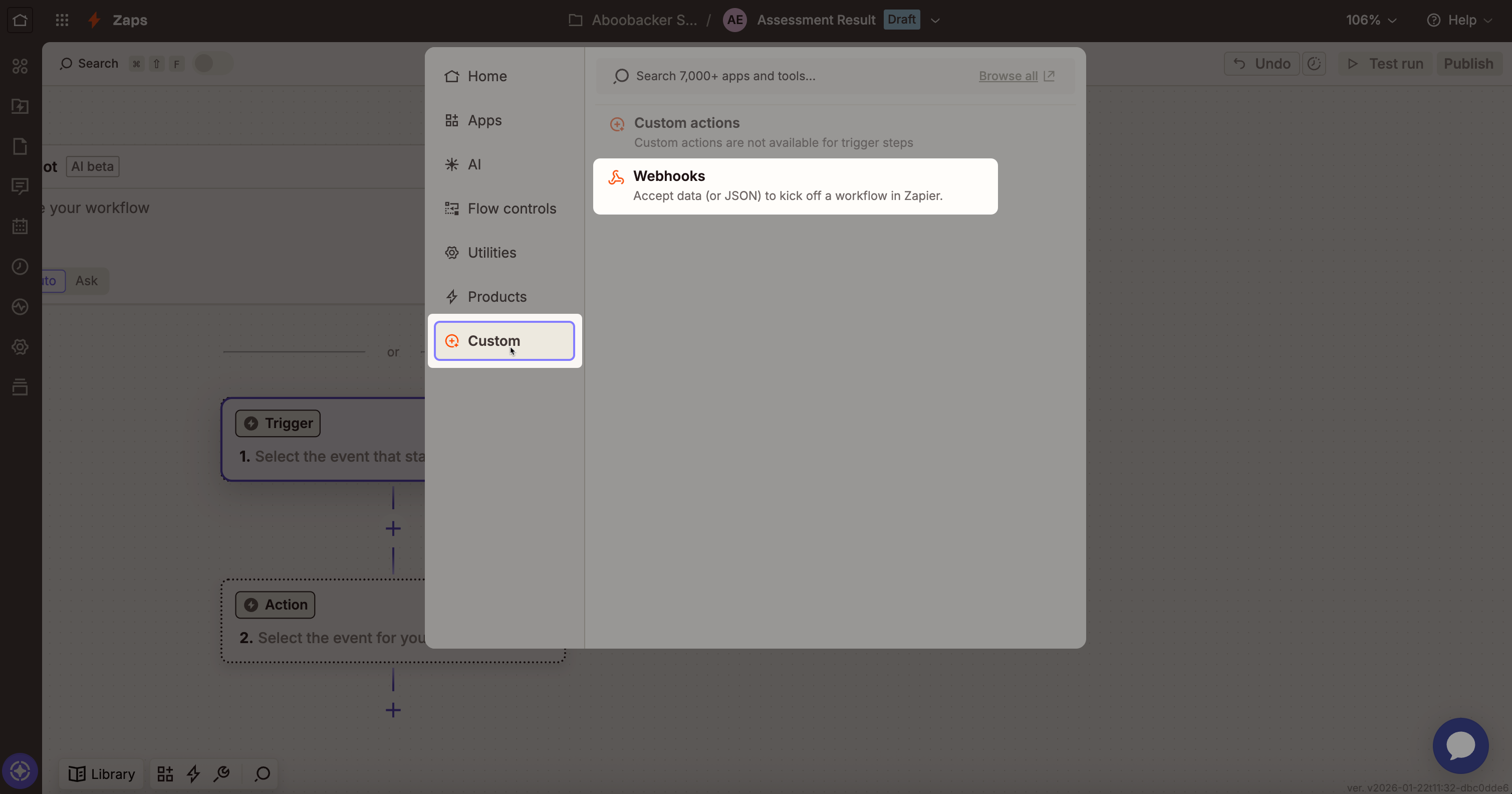Viewport: 1512px width, 794px height.
Task: Open the Browse all link
Action: (x=1008, y=76)
